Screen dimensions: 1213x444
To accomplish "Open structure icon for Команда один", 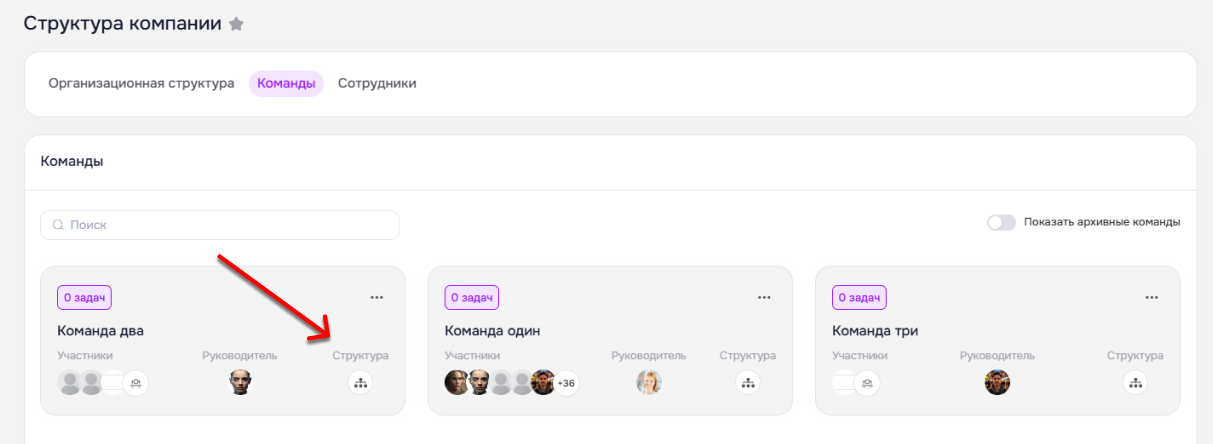I will [x=747, y=382].
